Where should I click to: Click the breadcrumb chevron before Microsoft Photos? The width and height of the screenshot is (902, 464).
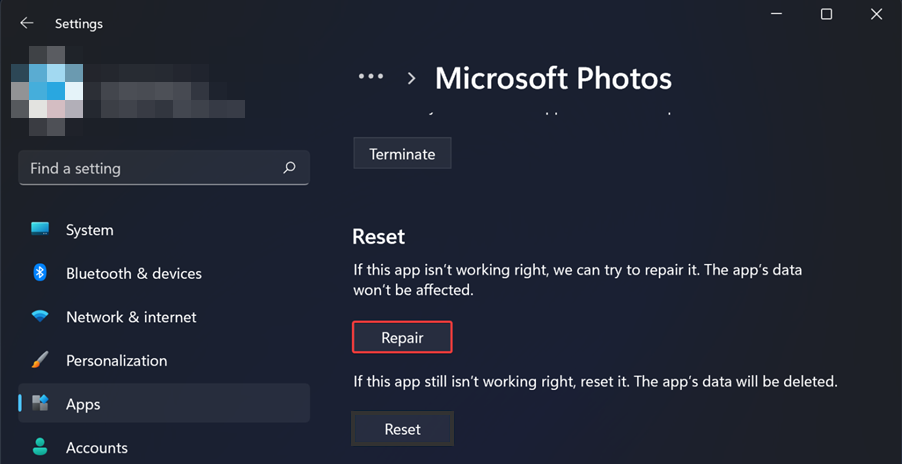point(411,78)
